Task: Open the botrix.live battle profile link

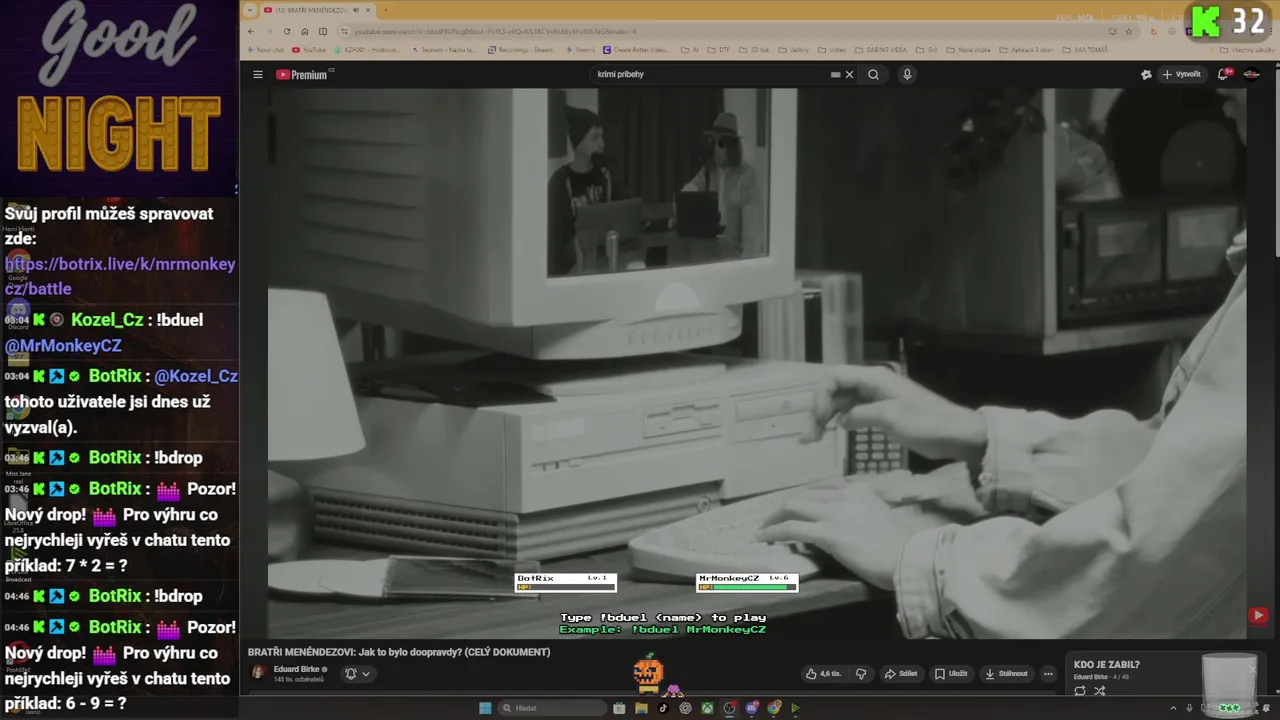Action: [x=120, y=276]
